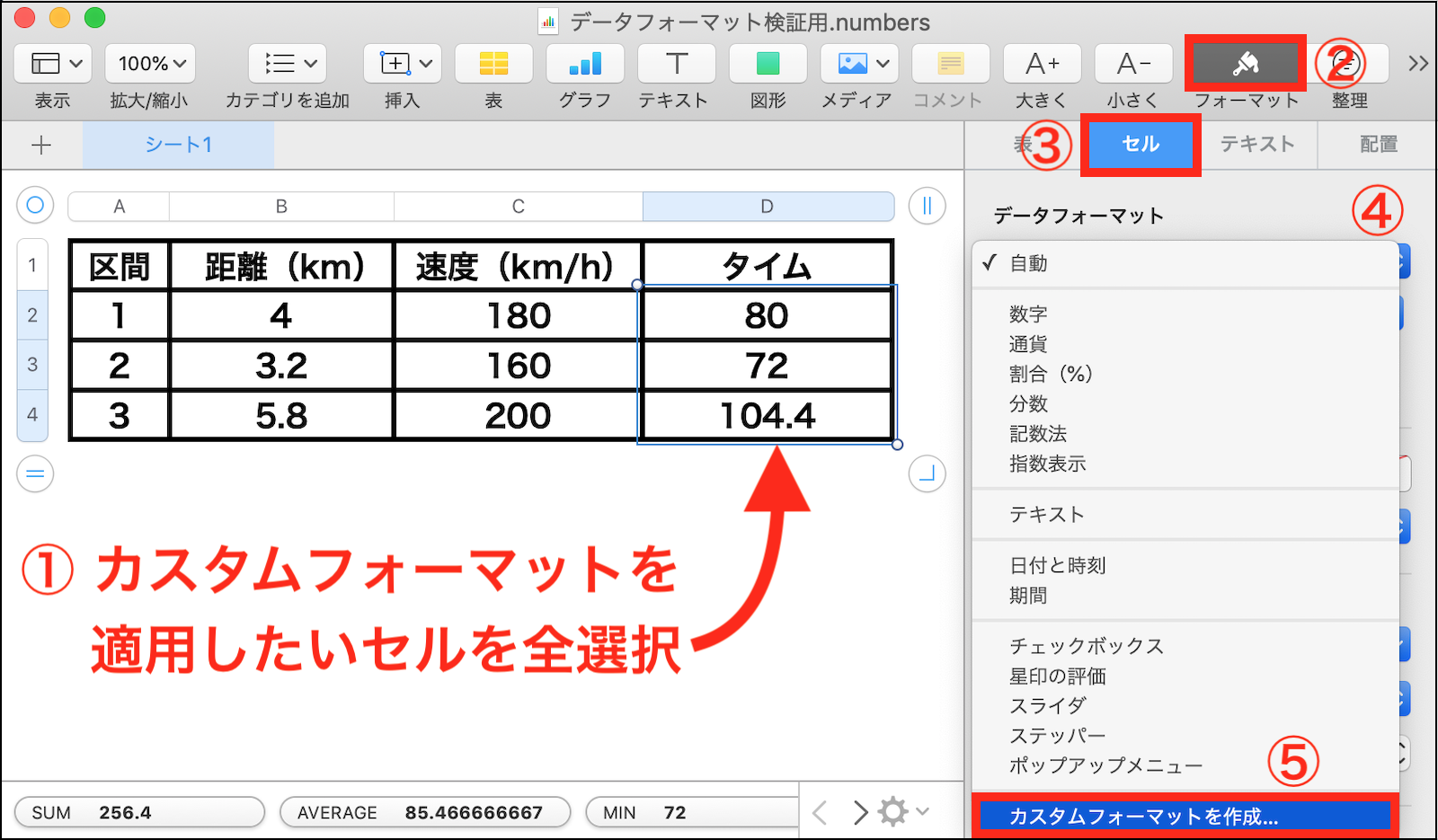Increase font size with A+ icon

1042,64
